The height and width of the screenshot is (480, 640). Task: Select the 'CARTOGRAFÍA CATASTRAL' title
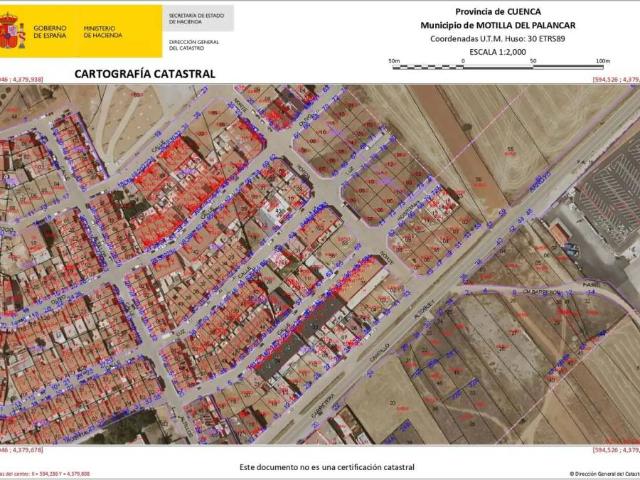click(145, 74)
